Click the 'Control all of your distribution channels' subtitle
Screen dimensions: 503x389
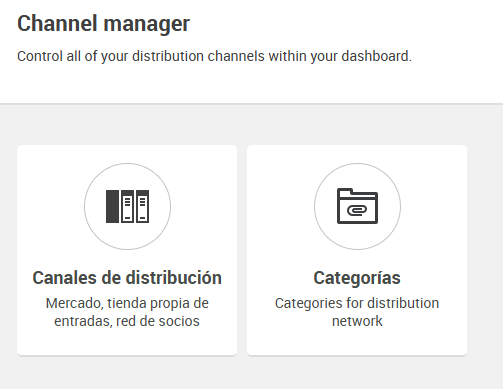tap(214, 56)
